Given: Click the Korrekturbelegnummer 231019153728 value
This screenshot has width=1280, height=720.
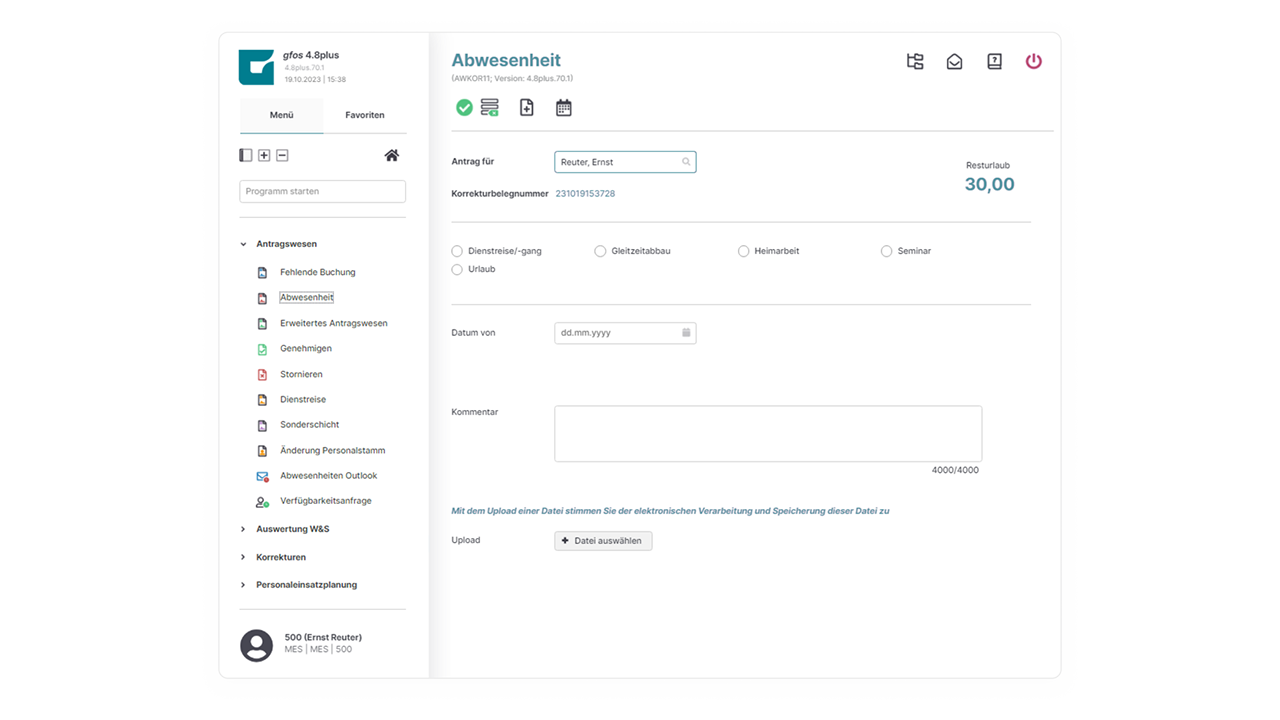Looking at the screenshot, I should pos(585,194).
